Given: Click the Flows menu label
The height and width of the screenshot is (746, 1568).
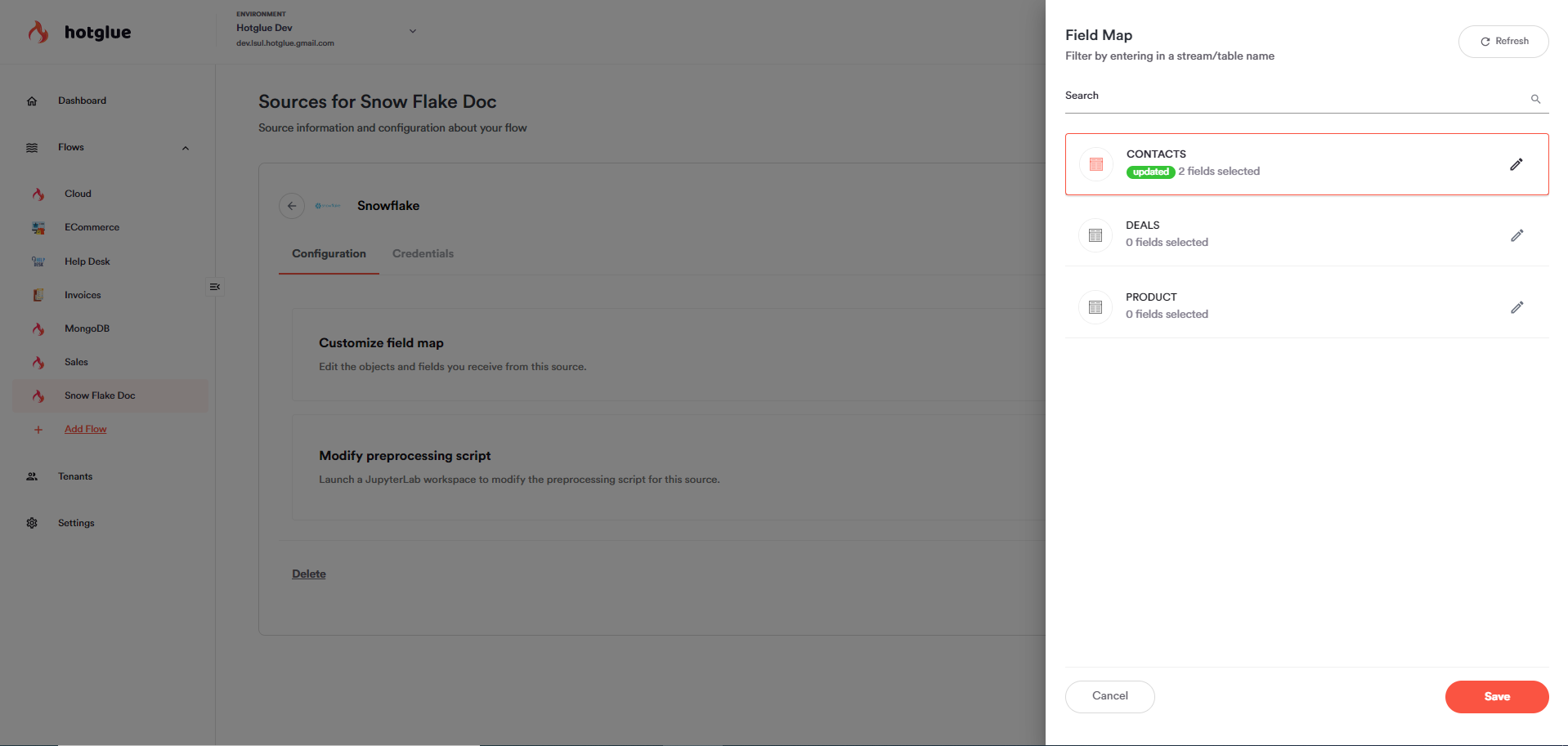Looking at the screenshot, I should click(71, 147).
